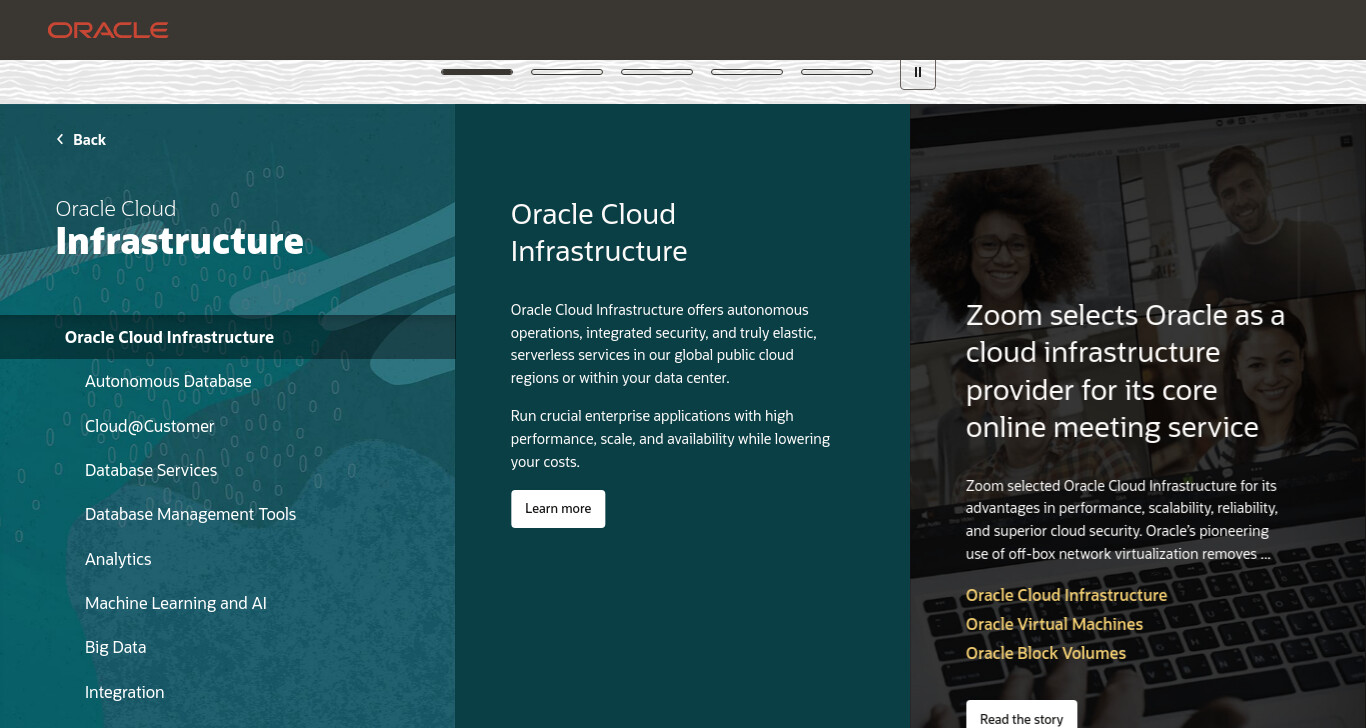Viewport: 1366px width, 728px height.
Task: Select the first carousel slide indicator
Action: (477, 72)
